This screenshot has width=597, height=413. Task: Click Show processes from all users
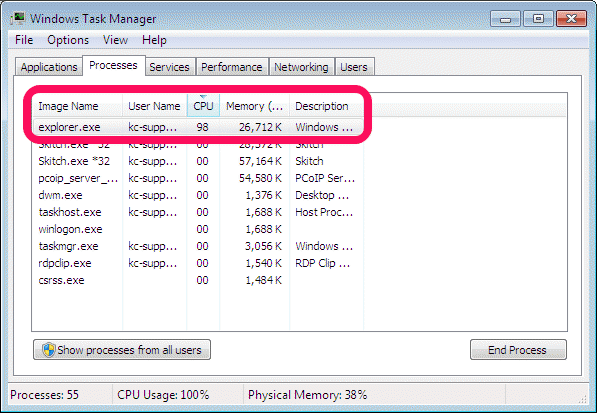pos(122,349)
